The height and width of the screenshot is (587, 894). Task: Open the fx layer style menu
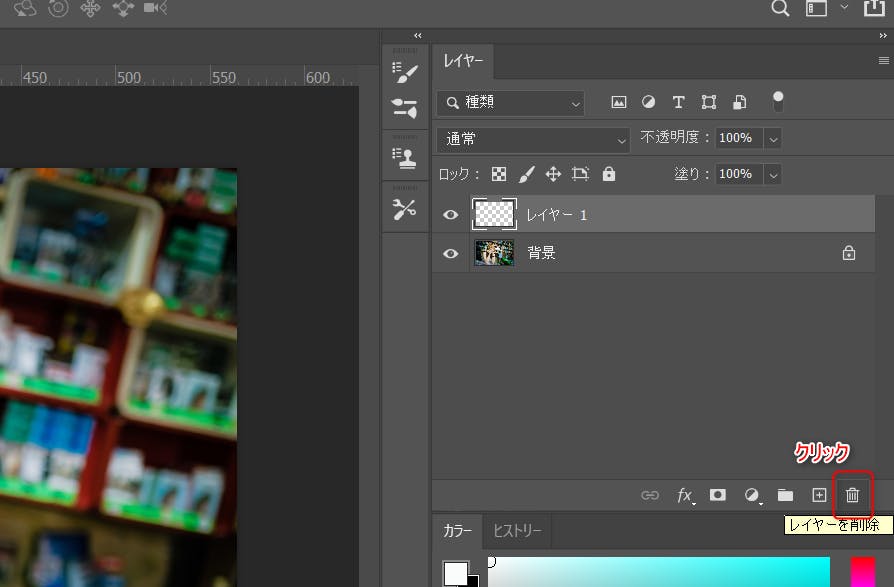(x=685, y=495)
